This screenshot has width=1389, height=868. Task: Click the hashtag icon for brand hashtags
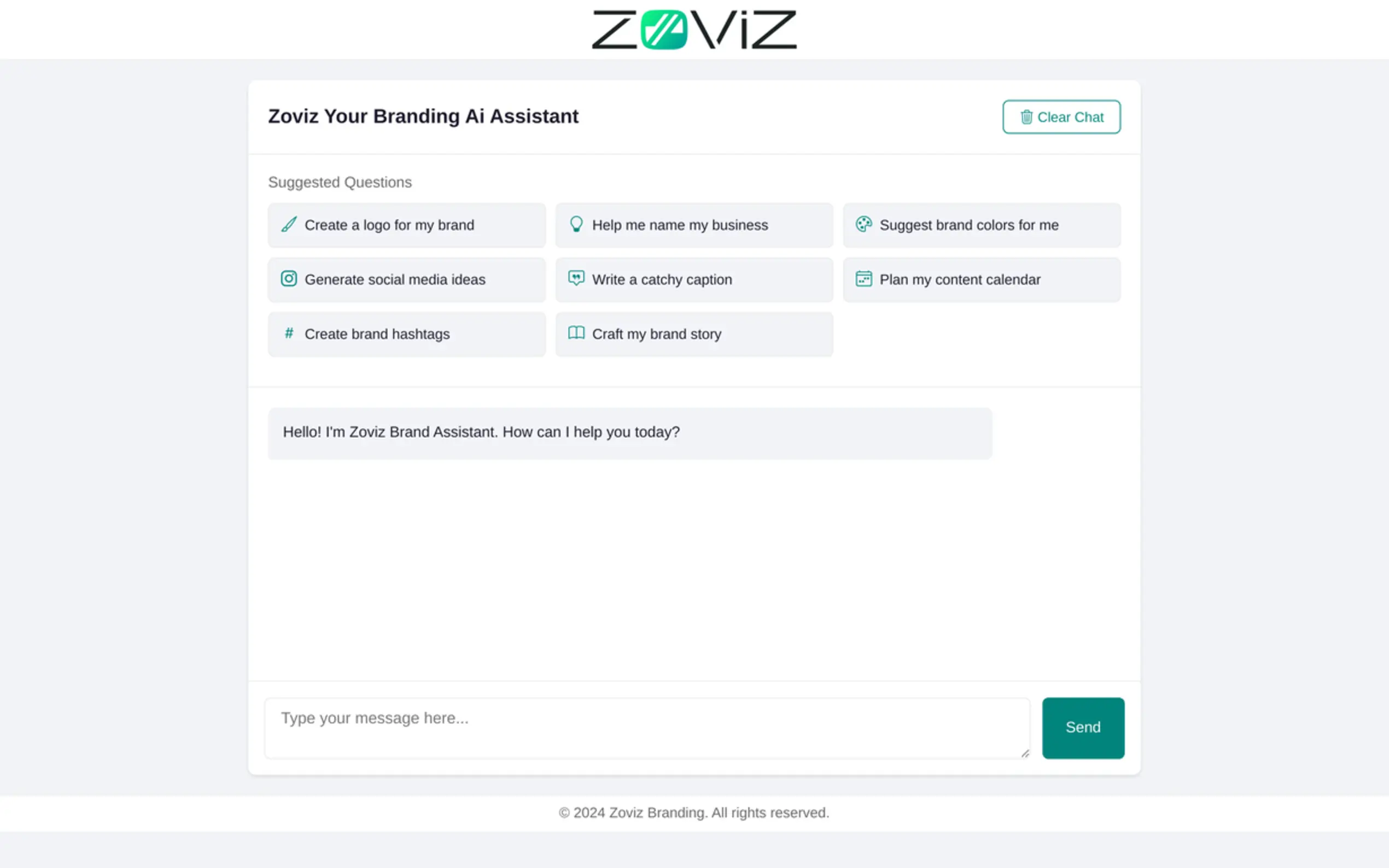[289, 333]
